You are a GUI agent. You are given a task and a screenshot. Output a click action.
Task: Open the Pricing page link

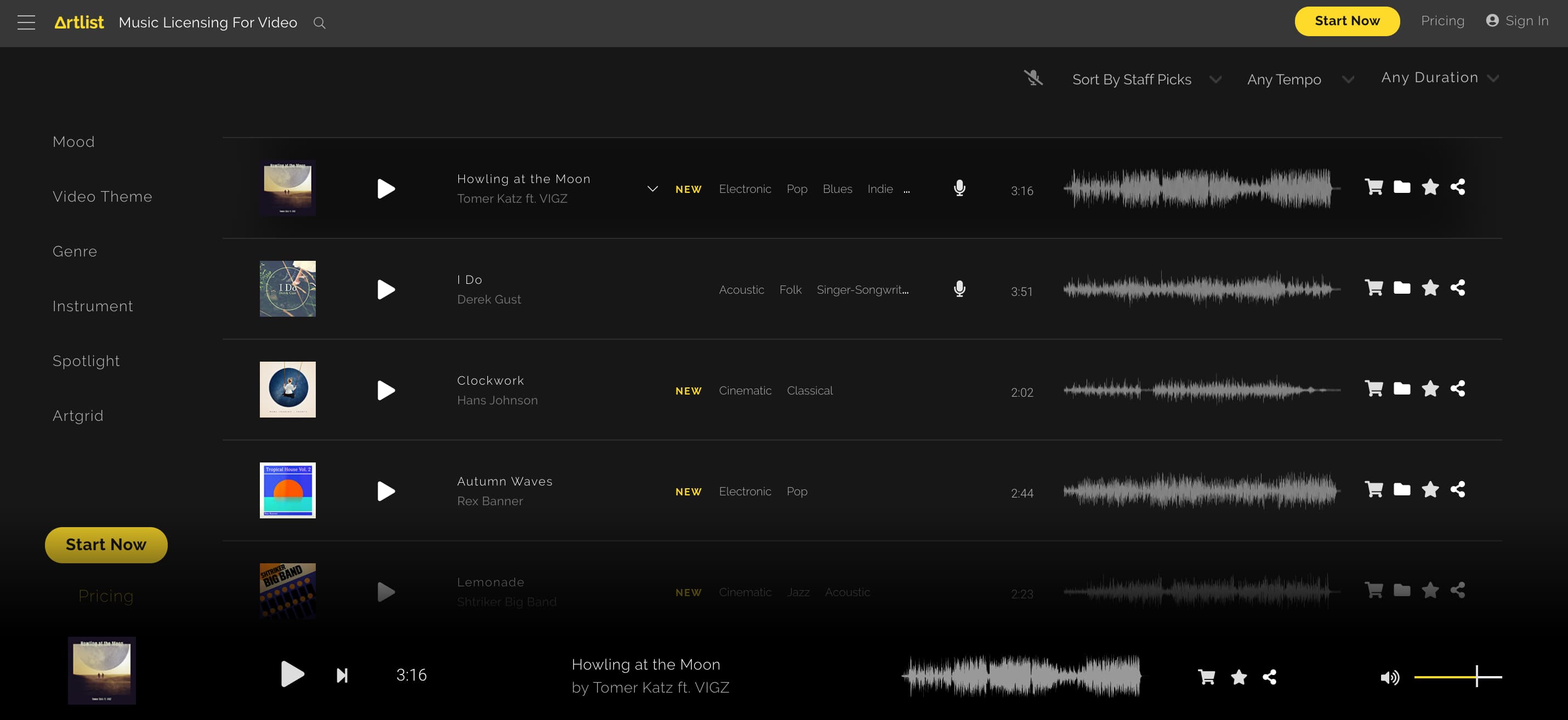click(x=1442, y=20)
